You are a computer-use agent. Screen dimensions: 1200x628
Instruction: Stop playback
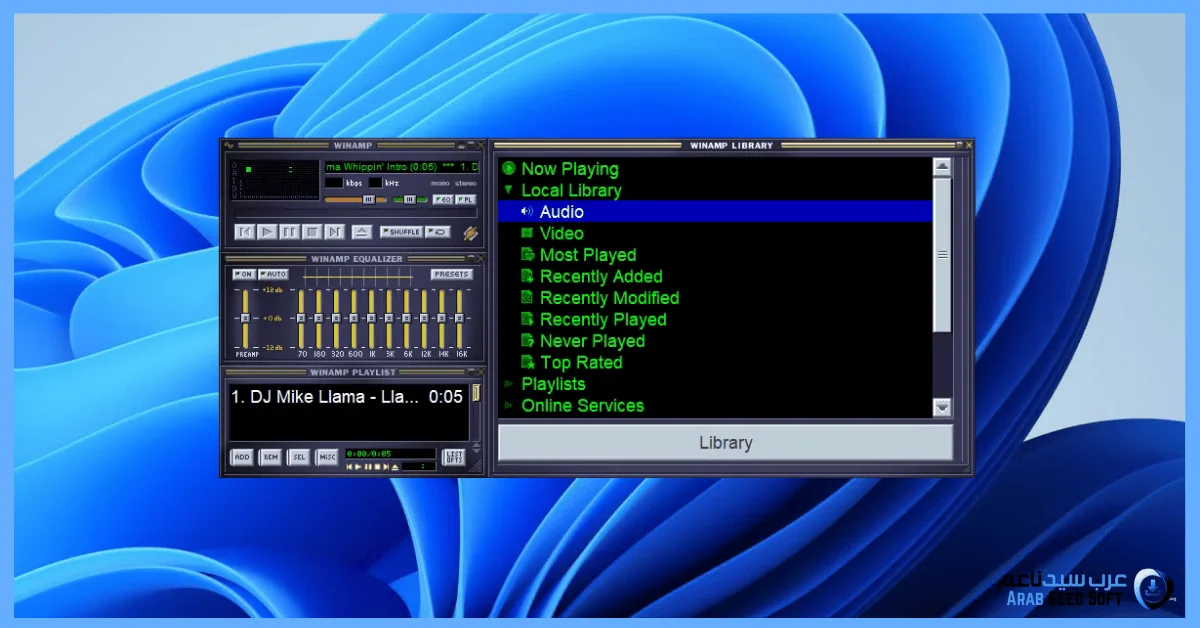[312, 232]
